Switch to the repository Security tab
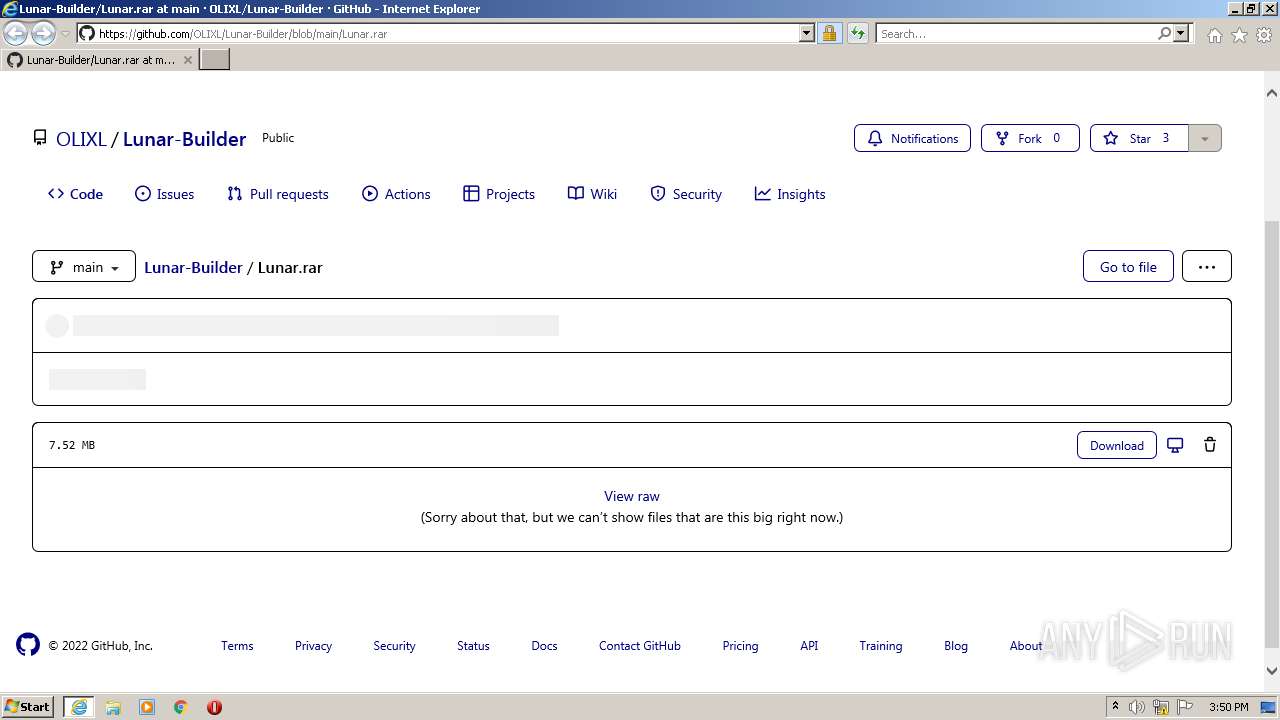1280x720 pixels. click(686, 194)
